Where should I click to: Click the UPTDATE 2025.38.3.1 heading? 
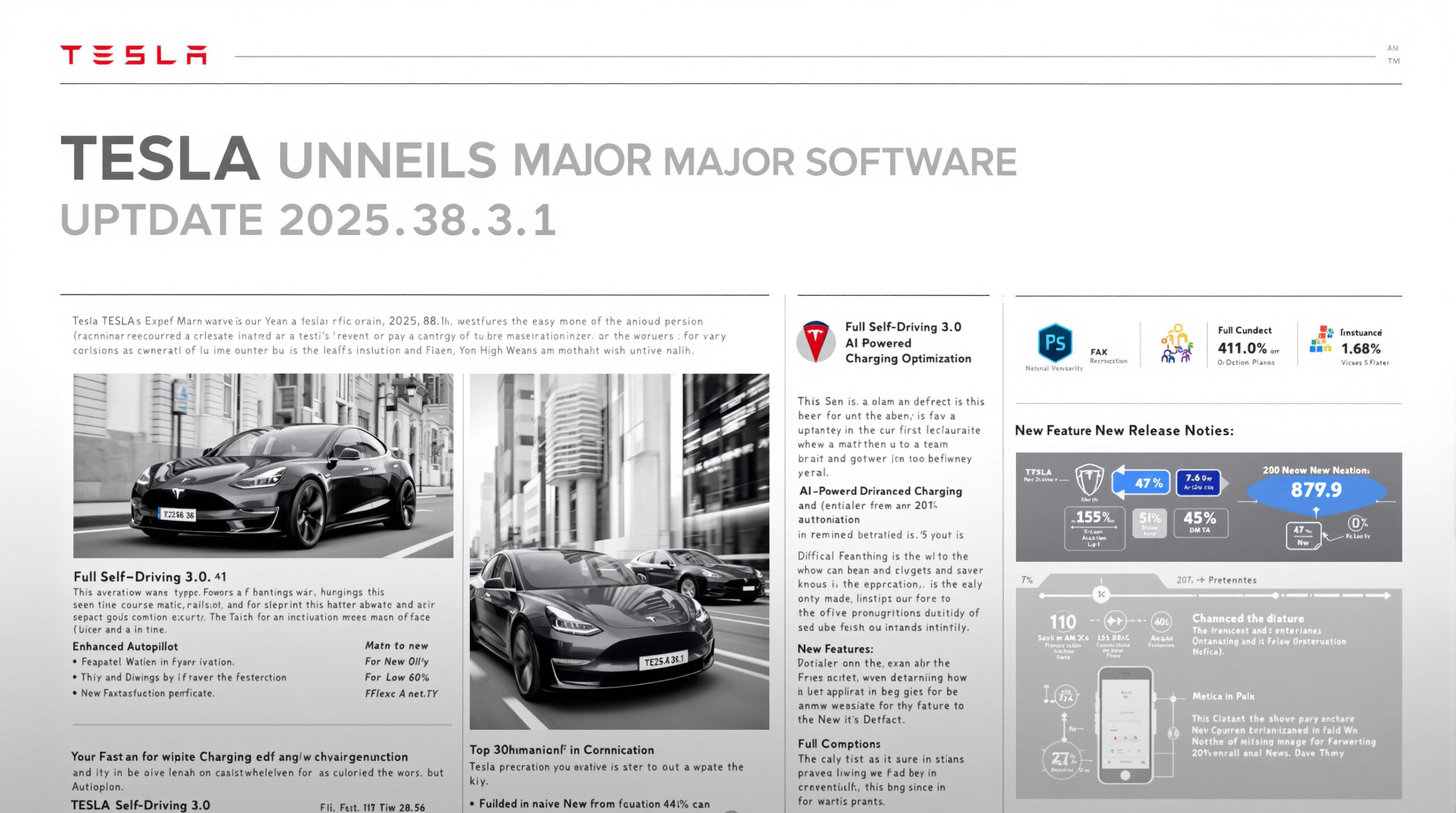(x=308, y=220)
